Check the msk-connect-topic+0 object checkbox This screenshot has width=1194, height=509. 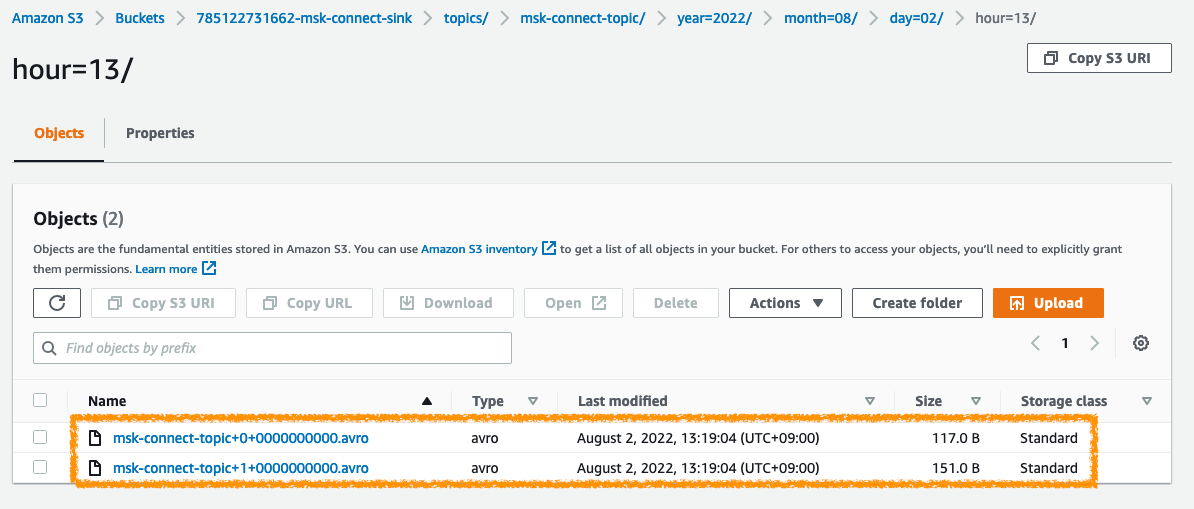pyautogui.click(x=40, y=437)
